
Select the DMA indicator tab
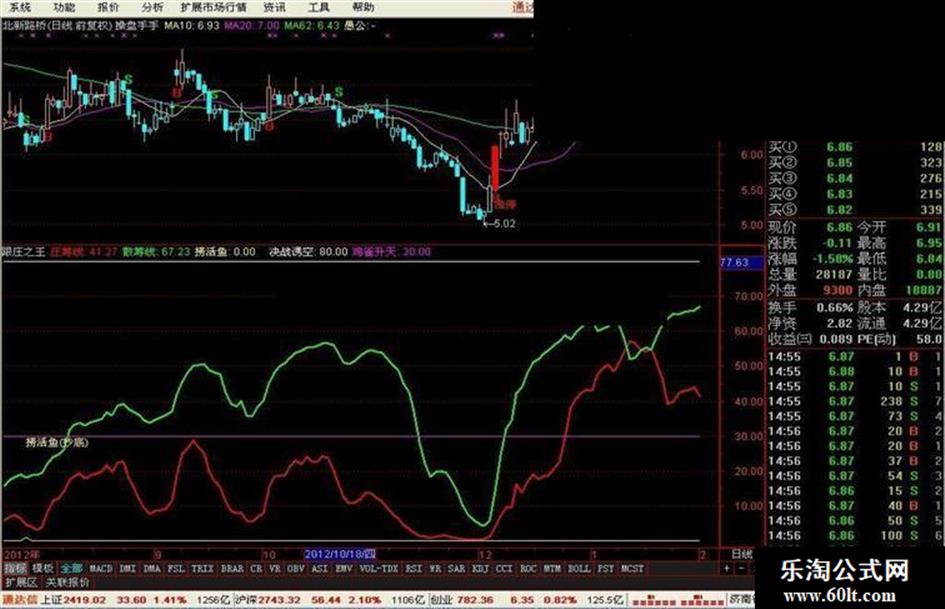(x=152, y=569)
